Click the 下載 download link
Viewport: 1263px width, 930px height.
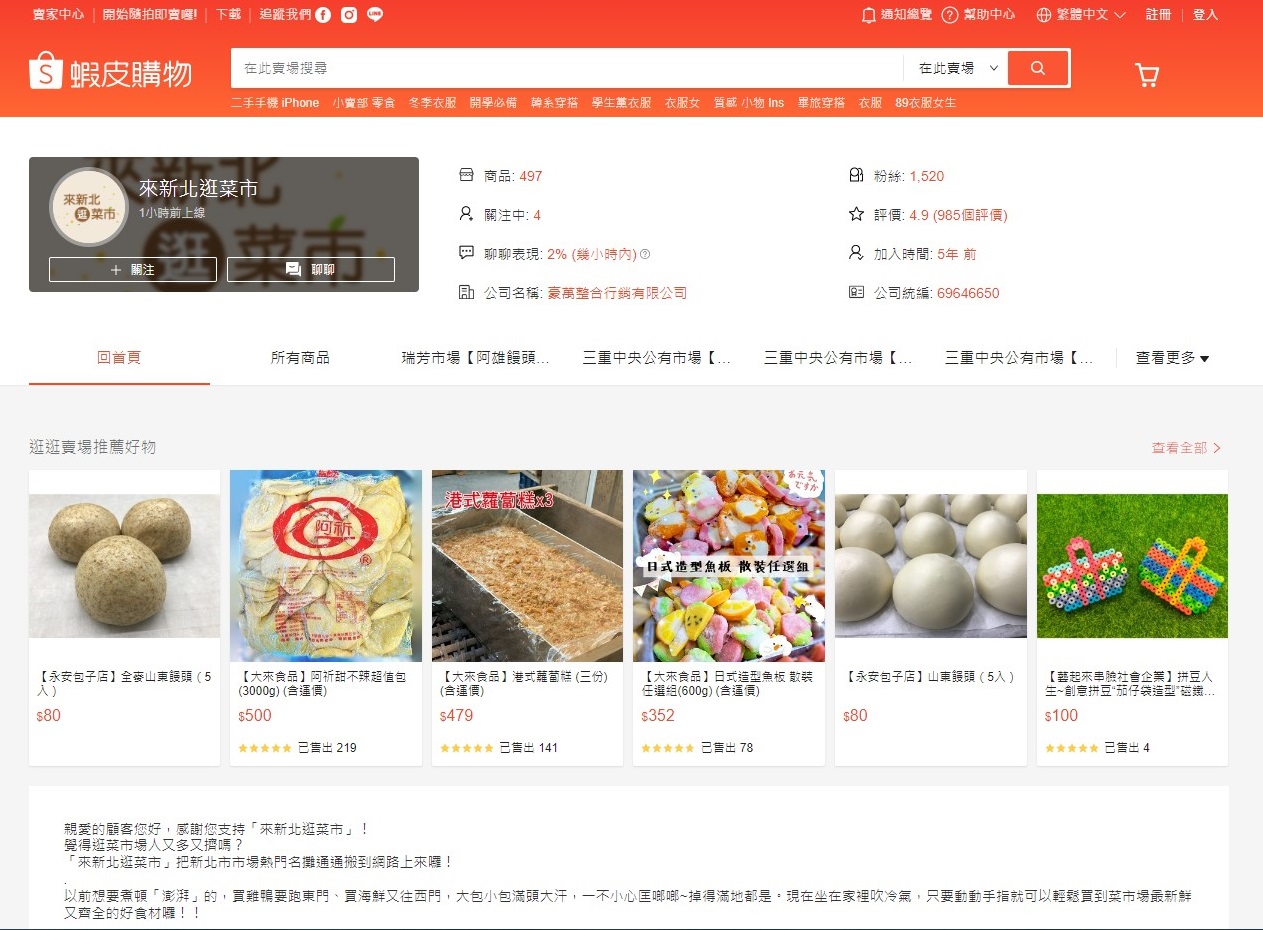228,15
